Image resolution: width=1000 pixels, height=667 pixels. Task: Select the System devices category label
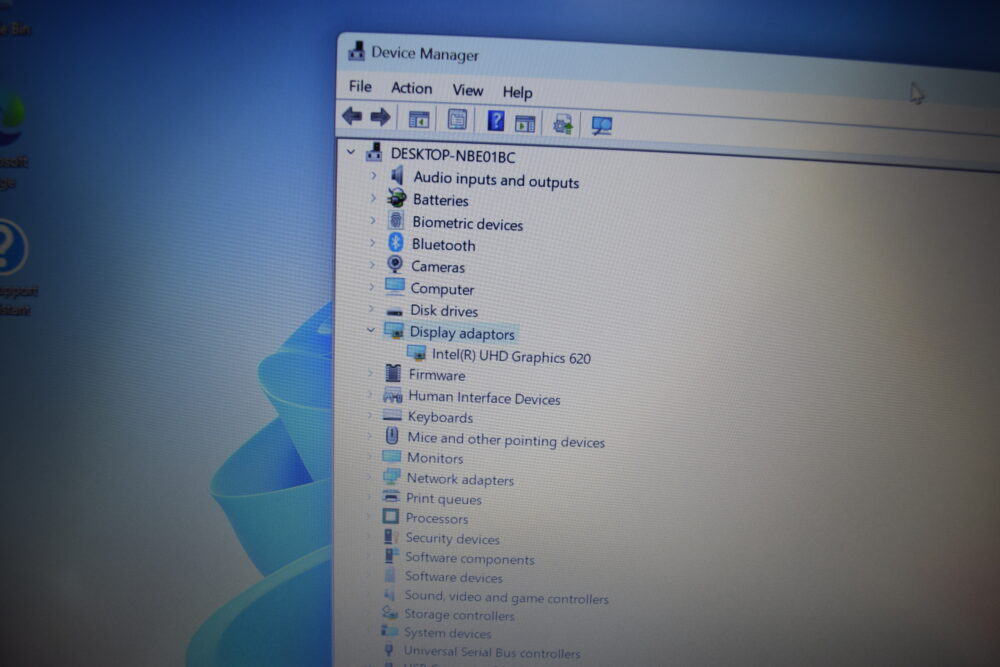(x=447, y=633)
